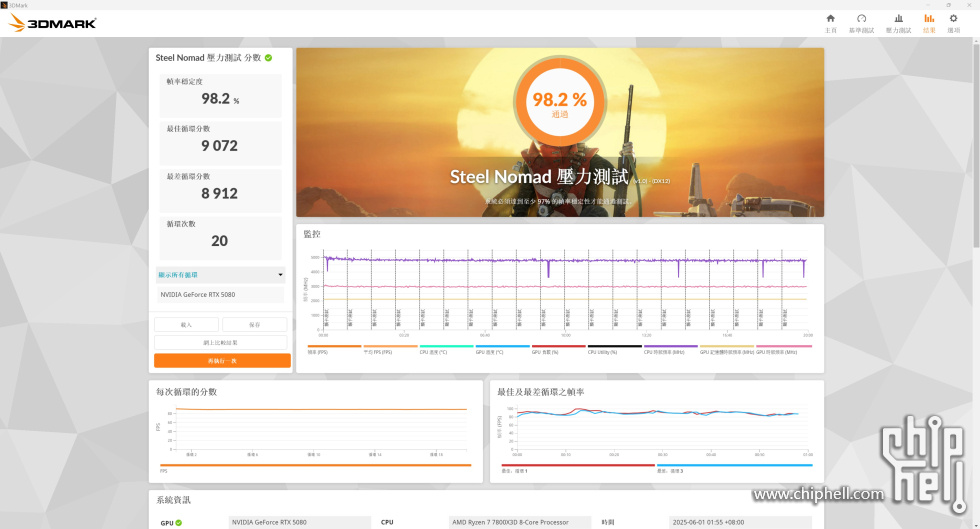Click the Steel Nomad 壓力測試 分數 panel title
Viewport: 980px width, 529px height.
pyautogui.click(x=208, y=58)
